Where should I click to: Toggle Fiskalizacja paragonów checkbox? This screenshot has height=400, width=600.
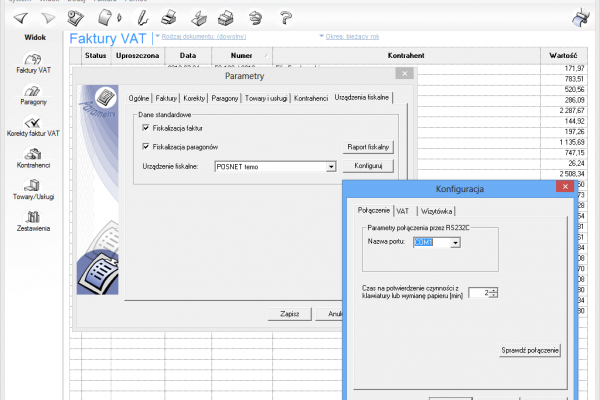click(x=146, y=146)
